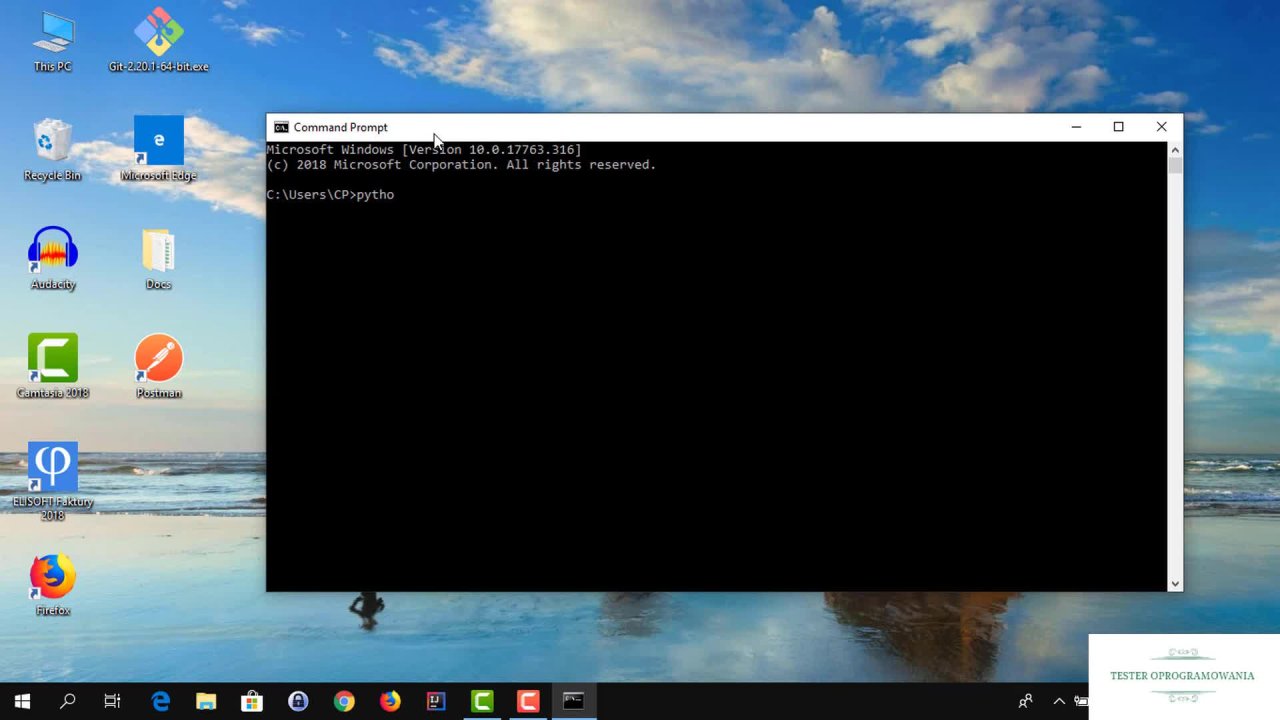Open IntelliJ IDEA from the taskbar
Viewport: 1280px width, 720px height.
(x=436, y=701)
